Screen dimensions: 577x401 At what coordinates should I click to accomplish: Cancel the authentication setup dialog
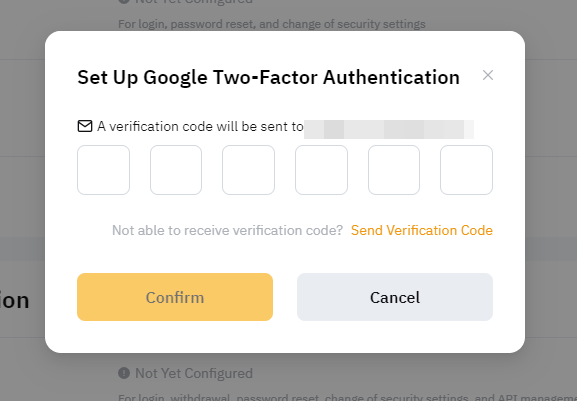395,297
